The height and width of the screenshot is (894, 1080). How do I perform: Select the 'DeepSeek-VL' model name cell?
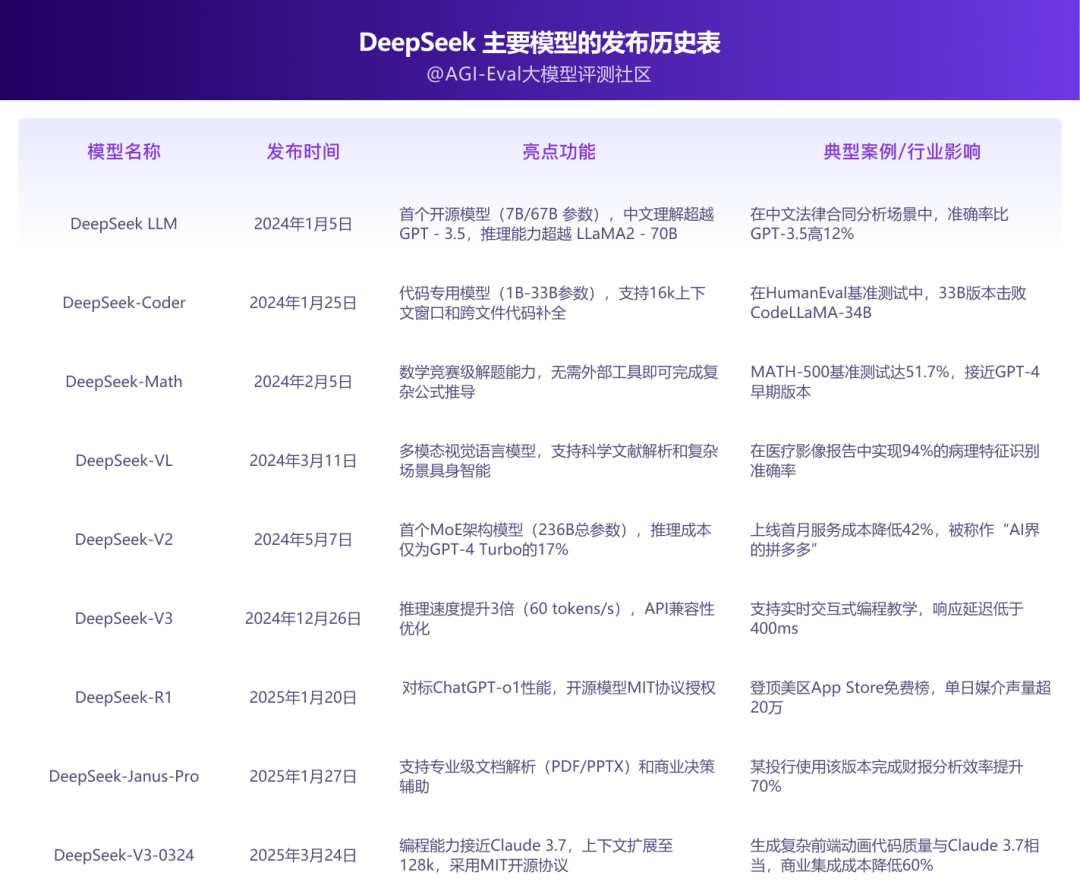124,461
